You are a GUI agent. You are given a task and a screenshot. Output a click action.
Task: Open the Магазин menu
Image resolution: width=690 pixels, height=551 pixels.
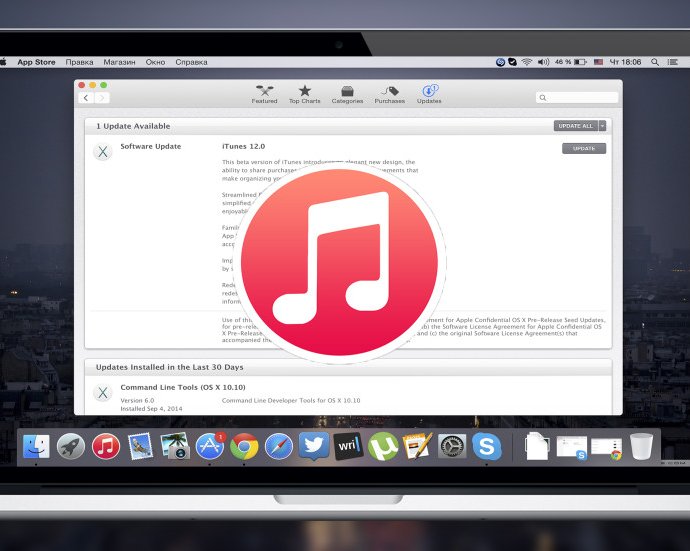[119, 62]
